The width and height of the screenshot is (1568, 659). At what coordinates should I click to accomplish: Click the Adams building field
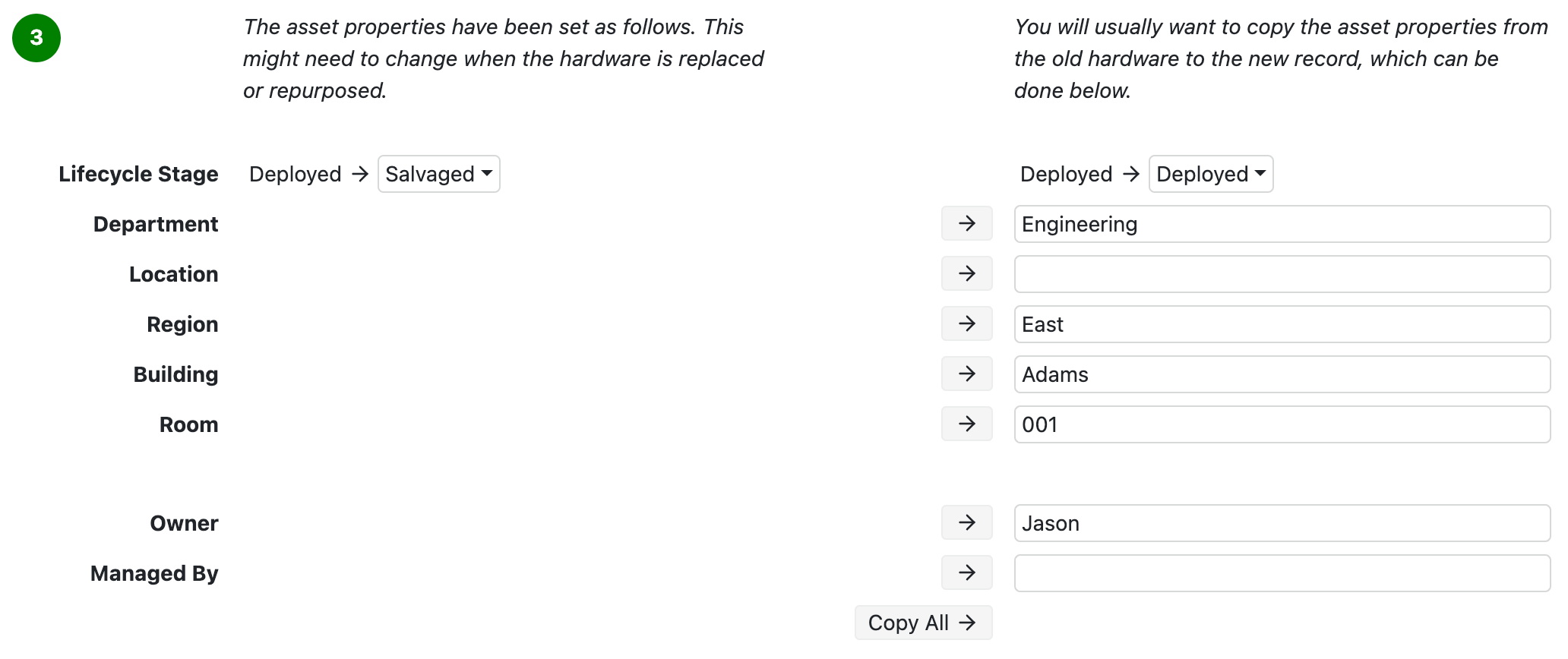click(x=1282, y=374)
